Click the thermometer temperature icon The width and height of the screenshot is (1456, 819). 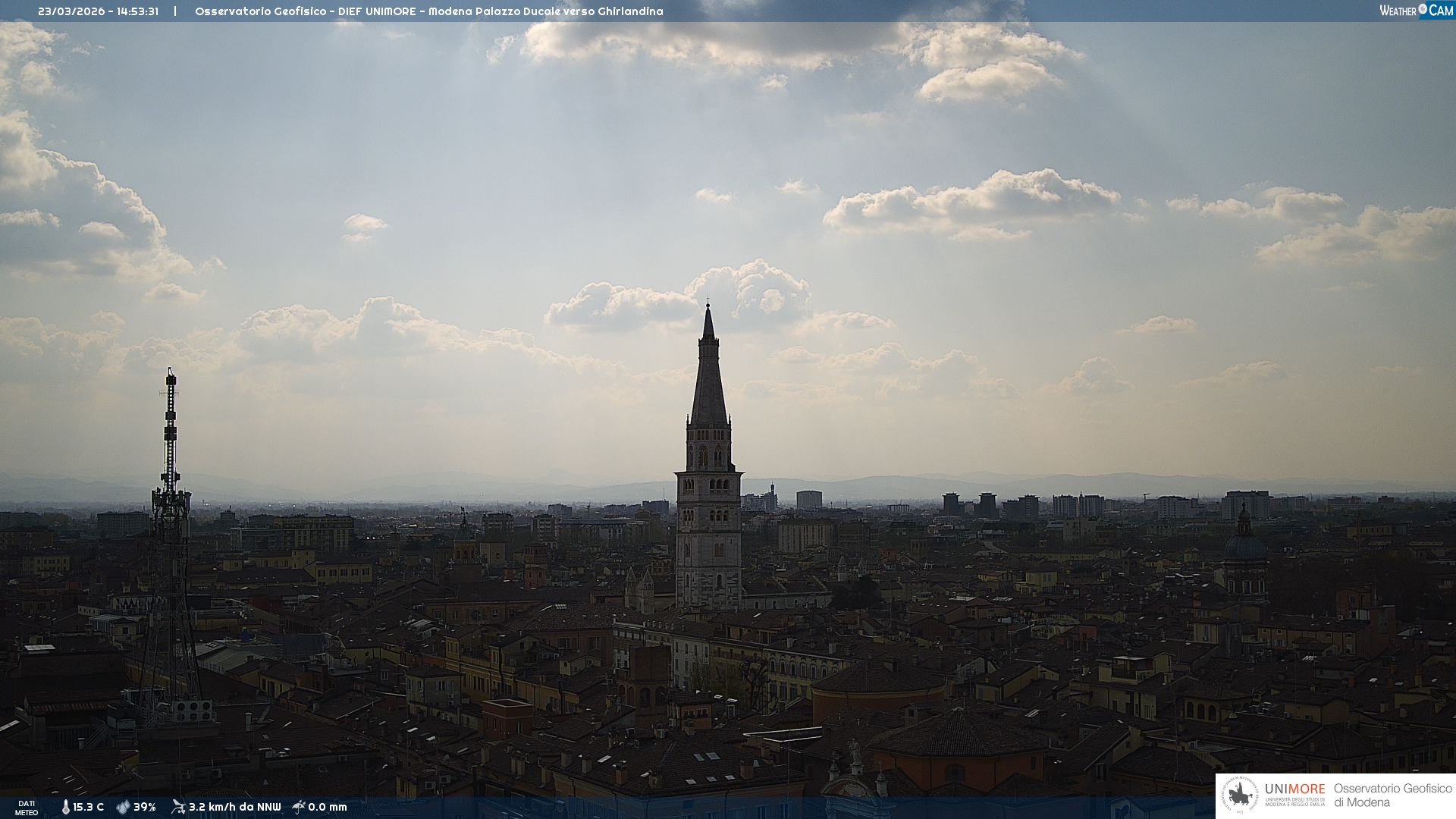pos(65,807)
